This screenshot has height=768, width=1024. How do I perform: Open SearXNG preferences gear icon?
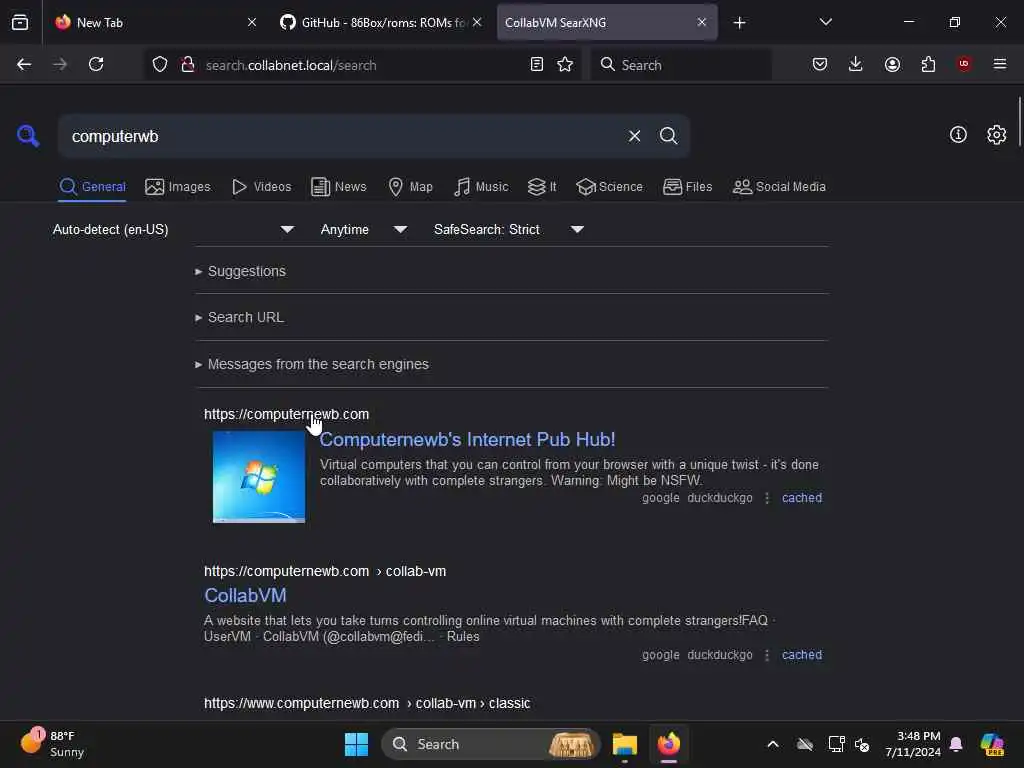click(996, 135)
